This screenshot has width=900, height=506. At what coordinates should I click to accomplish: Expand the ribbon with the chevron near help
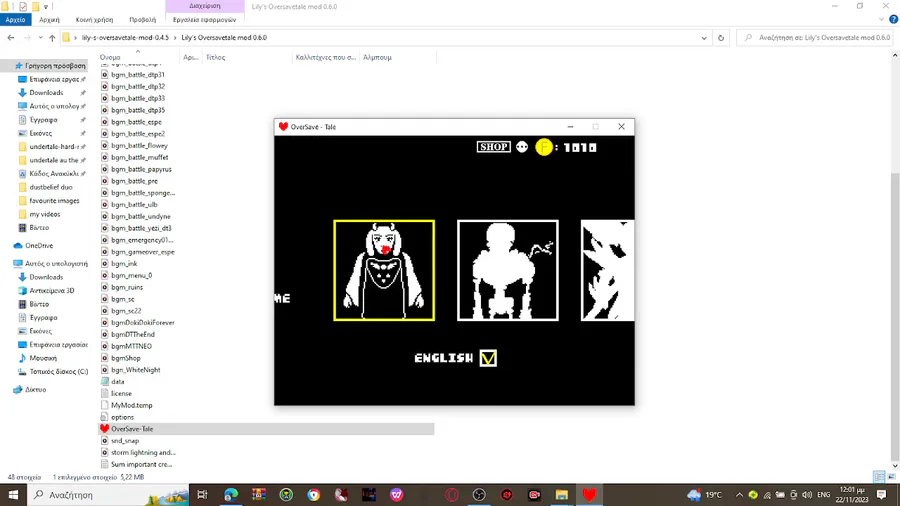click(881, 20)
